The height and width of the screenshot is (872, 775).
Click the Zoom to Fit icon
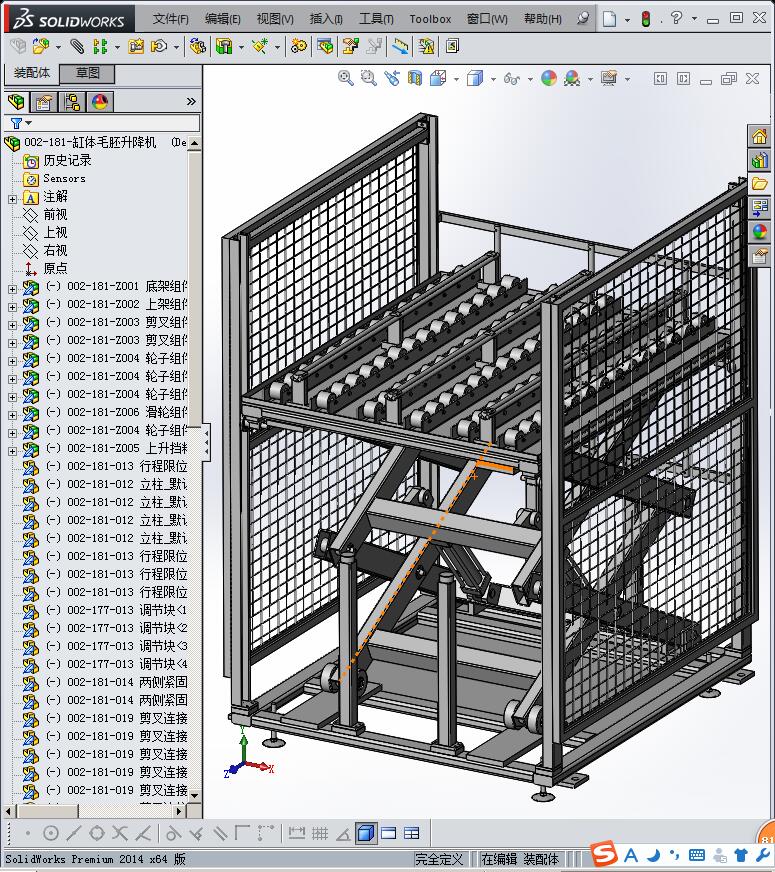pyautogui.click(x=345, y=78)
